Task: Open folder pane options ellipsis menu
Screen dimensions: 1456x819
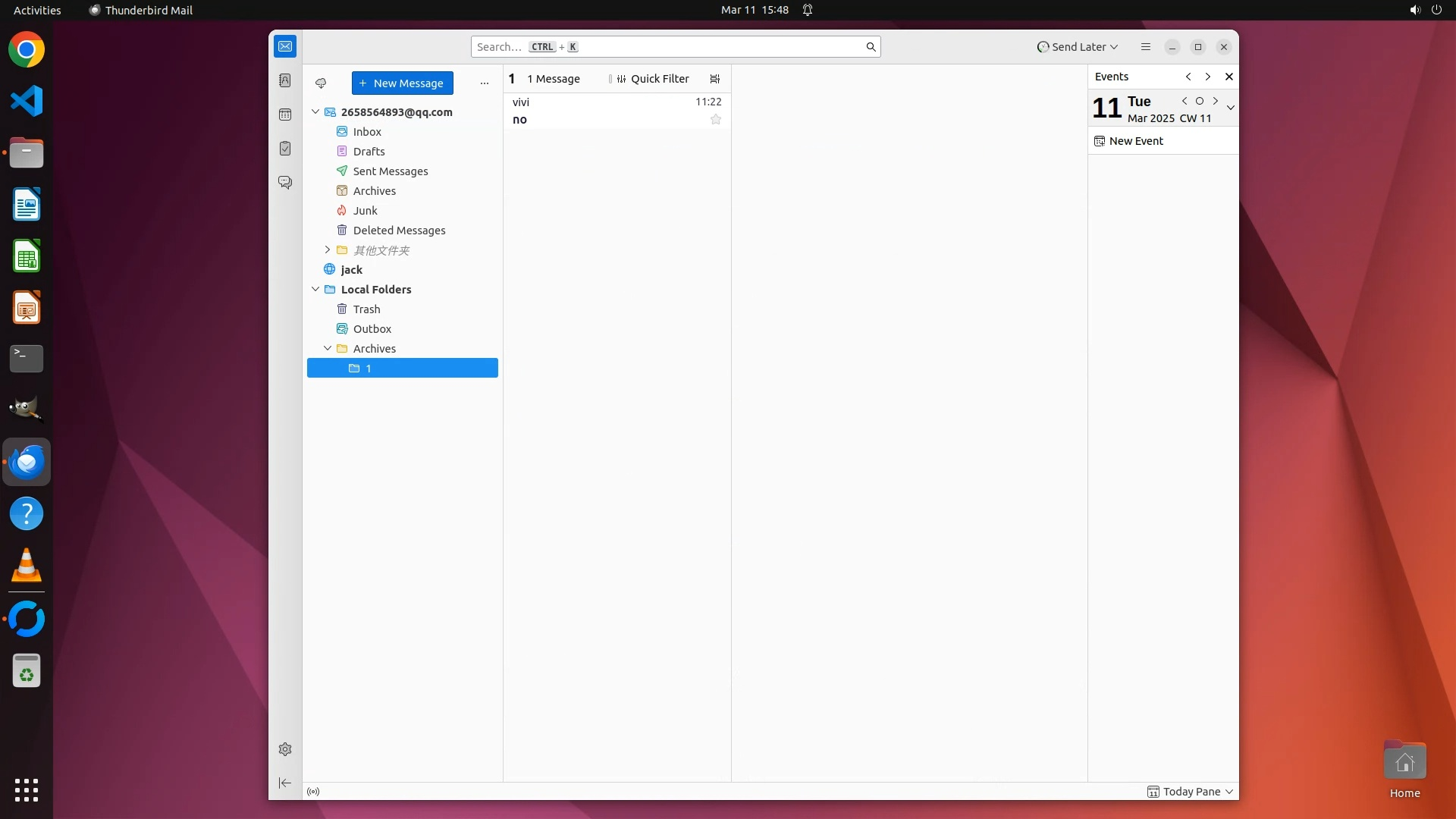Action: click(x=484, y=83)
